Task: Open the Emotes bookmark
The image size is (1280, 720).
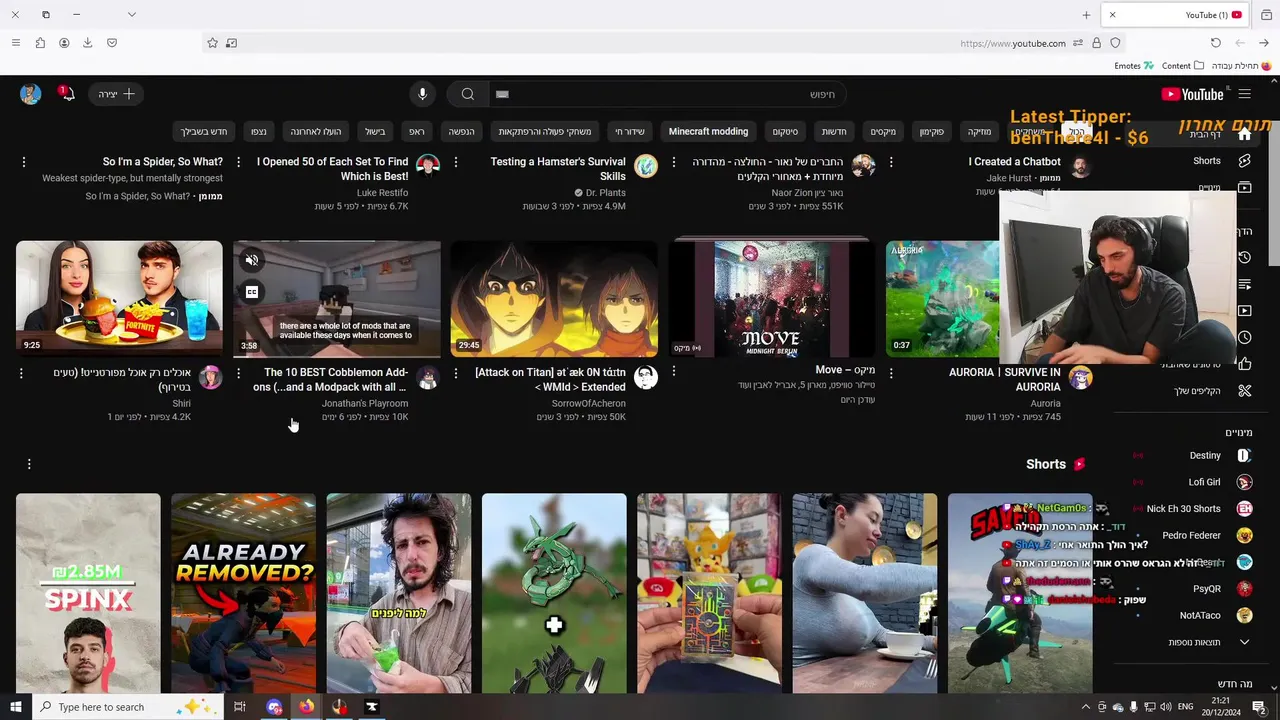Action: (x=1134, y=66)
